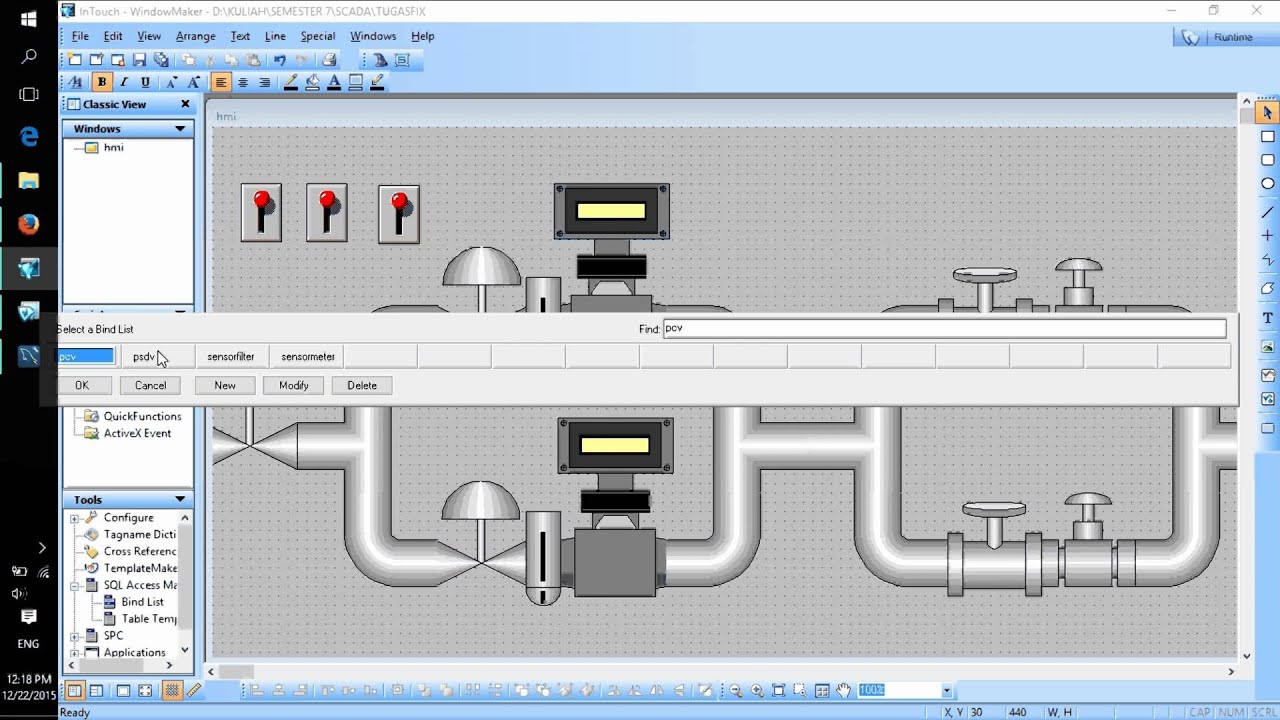Open Firefox from the Windows taskbar
The width and height of the screenshot is (1280, 720).
click(x=28, y=224)
